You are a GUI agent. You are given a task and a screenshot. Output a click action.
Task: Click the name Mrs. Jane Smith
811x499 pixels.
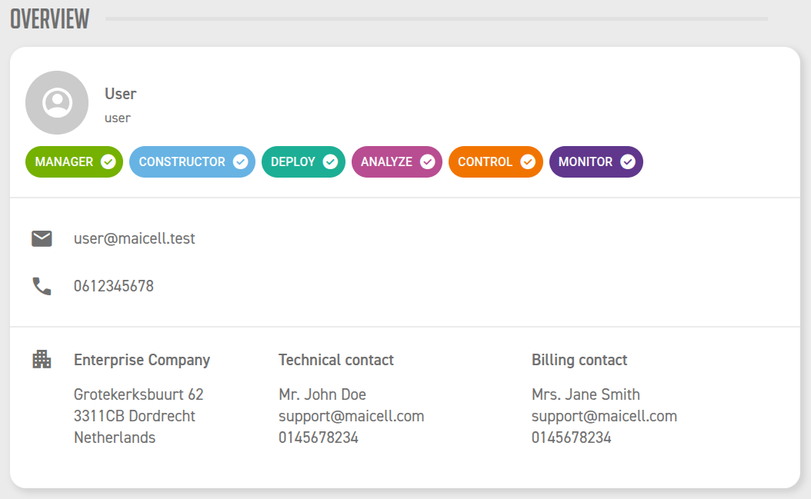[585, 395]
